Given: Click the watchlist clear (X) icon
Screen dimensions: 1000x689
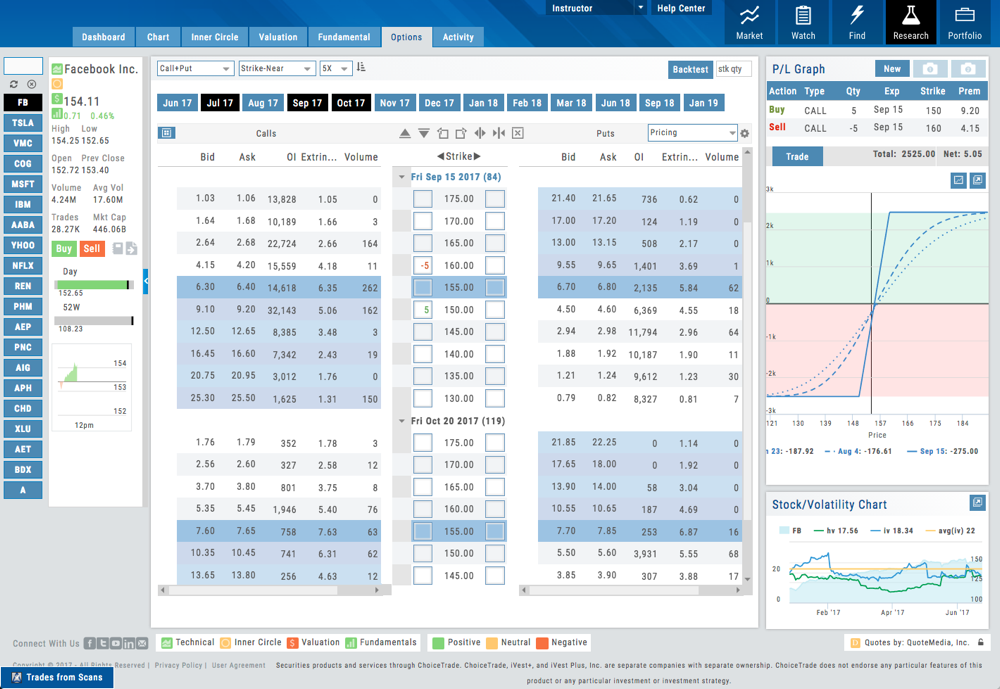Looking at the screenshot, I should 31,84.
